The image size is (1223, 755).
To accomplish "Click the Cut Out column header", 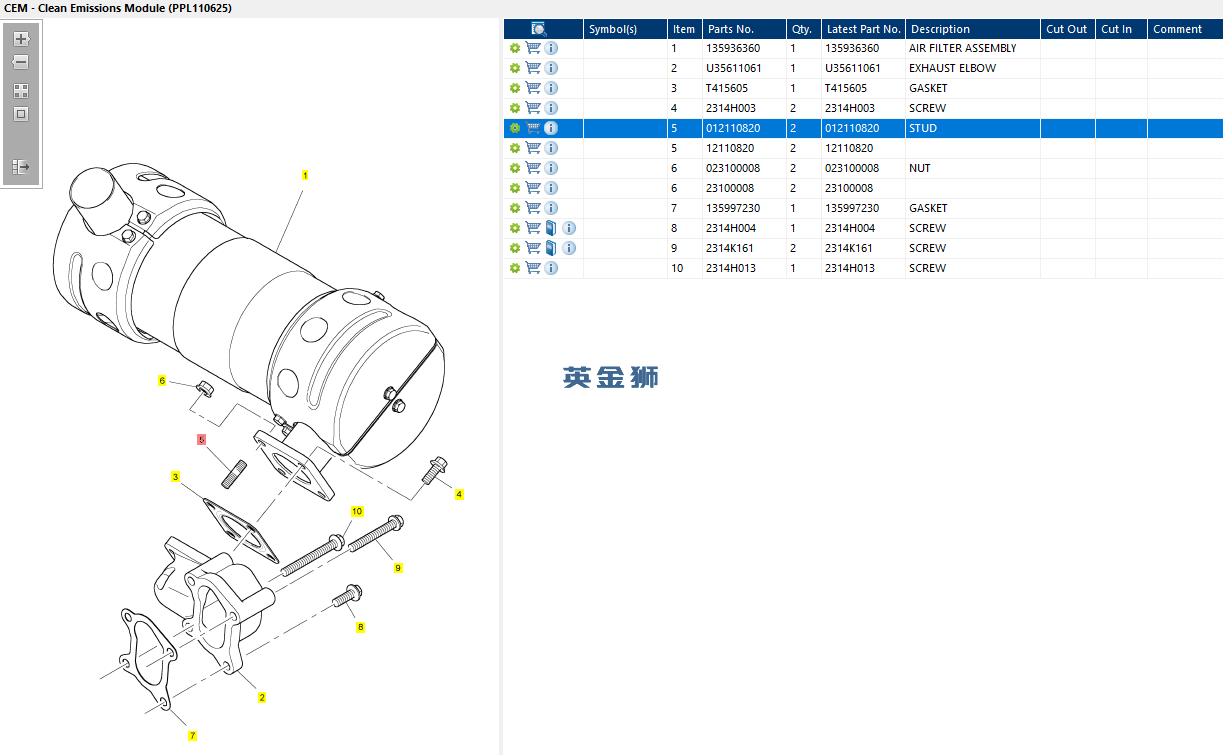I will pyautogui.click(x=1068, y=29).
